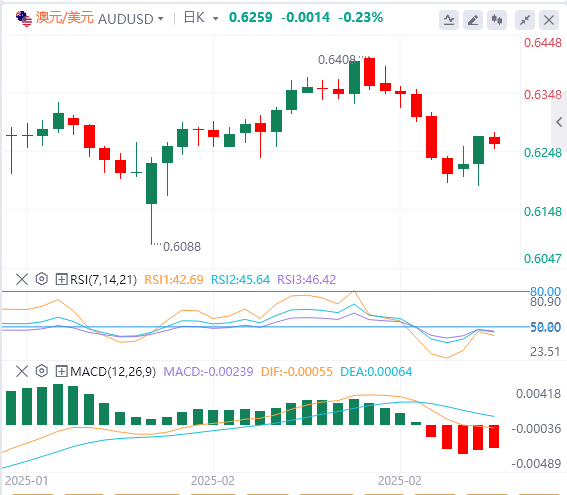567x495 pixels.
Task: Switch chart type with candlestick icon
Action: pos(496,20)
